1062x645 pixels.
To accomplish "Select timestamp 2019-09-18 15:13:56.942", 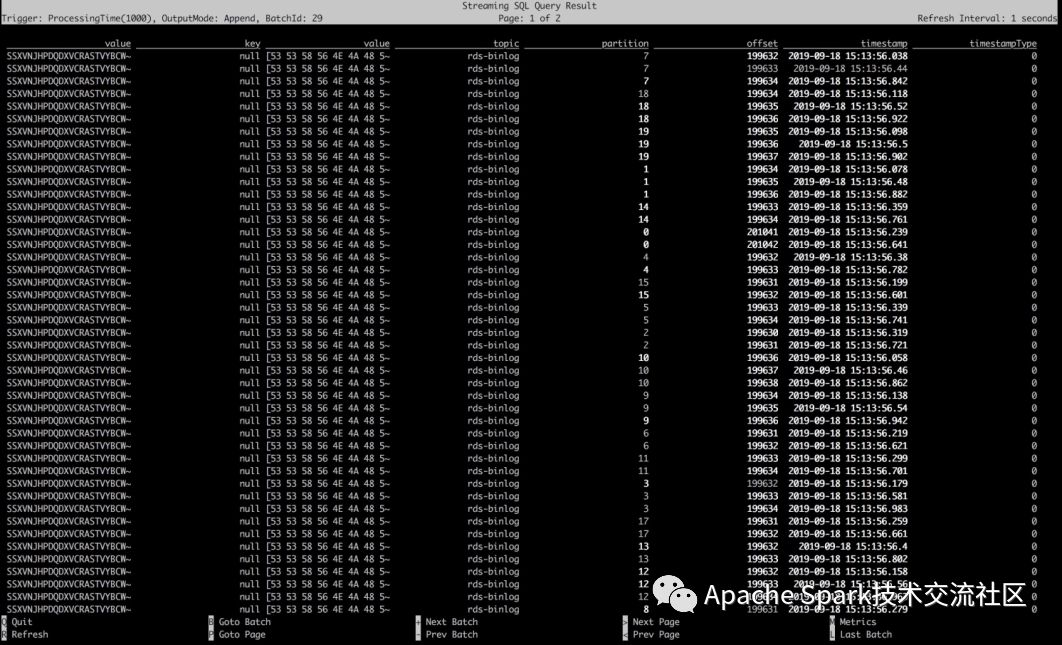I will pyautogui.click(x=848, y=421).
